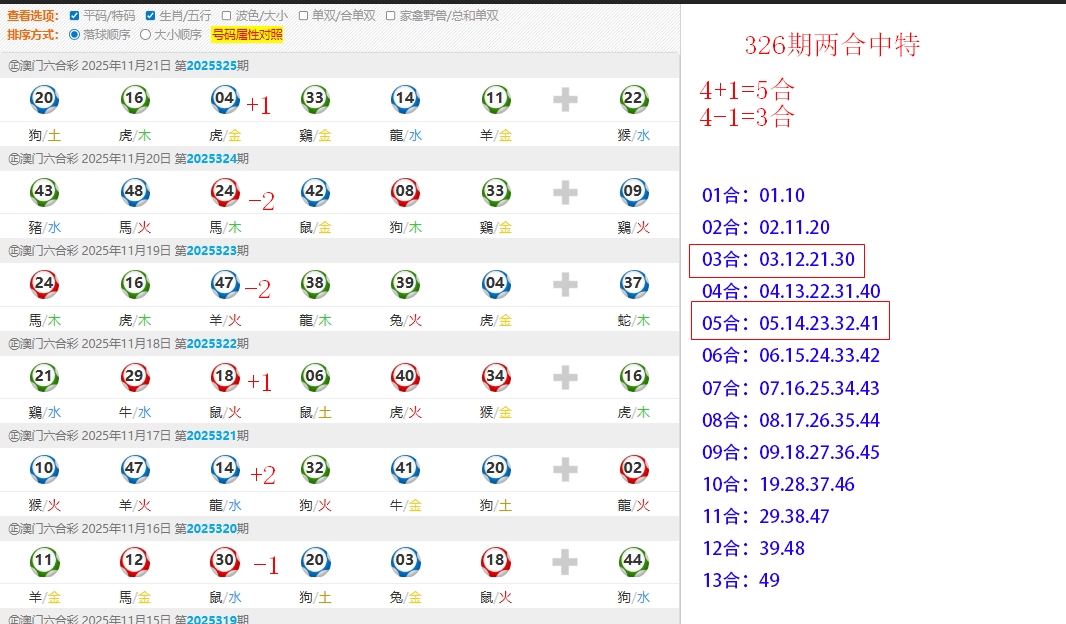Image resolution: width=1066 pixels, height=624 pixels.
Task: Click special ball 22 in draw 2025325
Action: tap(632, 98)
